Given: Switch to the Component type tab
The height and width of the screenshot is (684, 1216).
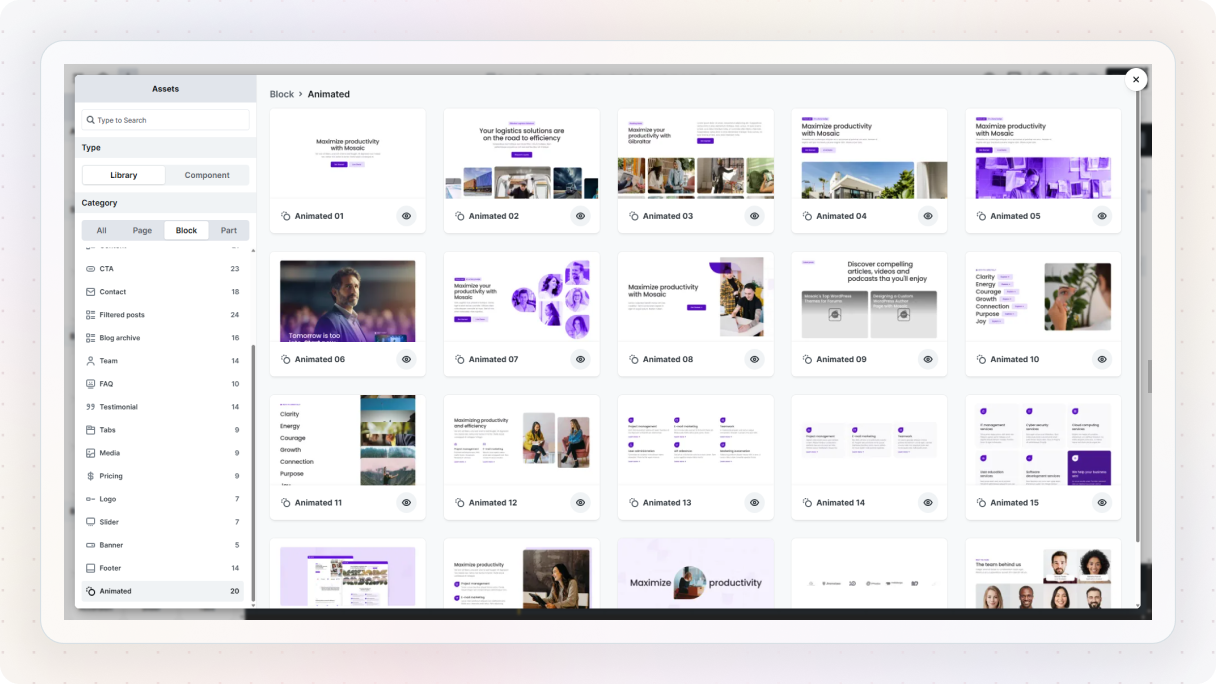Looking at the screenshot, I should (207, 175).
